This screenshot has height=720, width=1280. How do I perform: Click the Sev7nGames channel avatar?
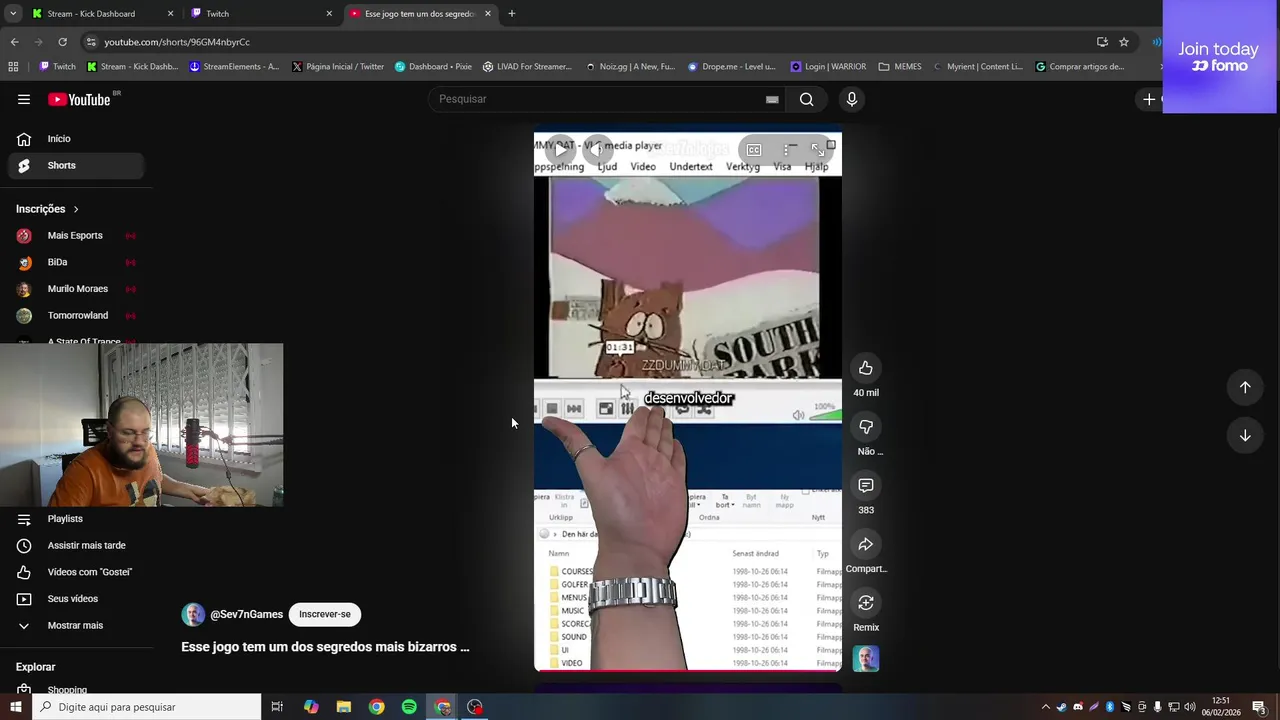coord(193,614)
